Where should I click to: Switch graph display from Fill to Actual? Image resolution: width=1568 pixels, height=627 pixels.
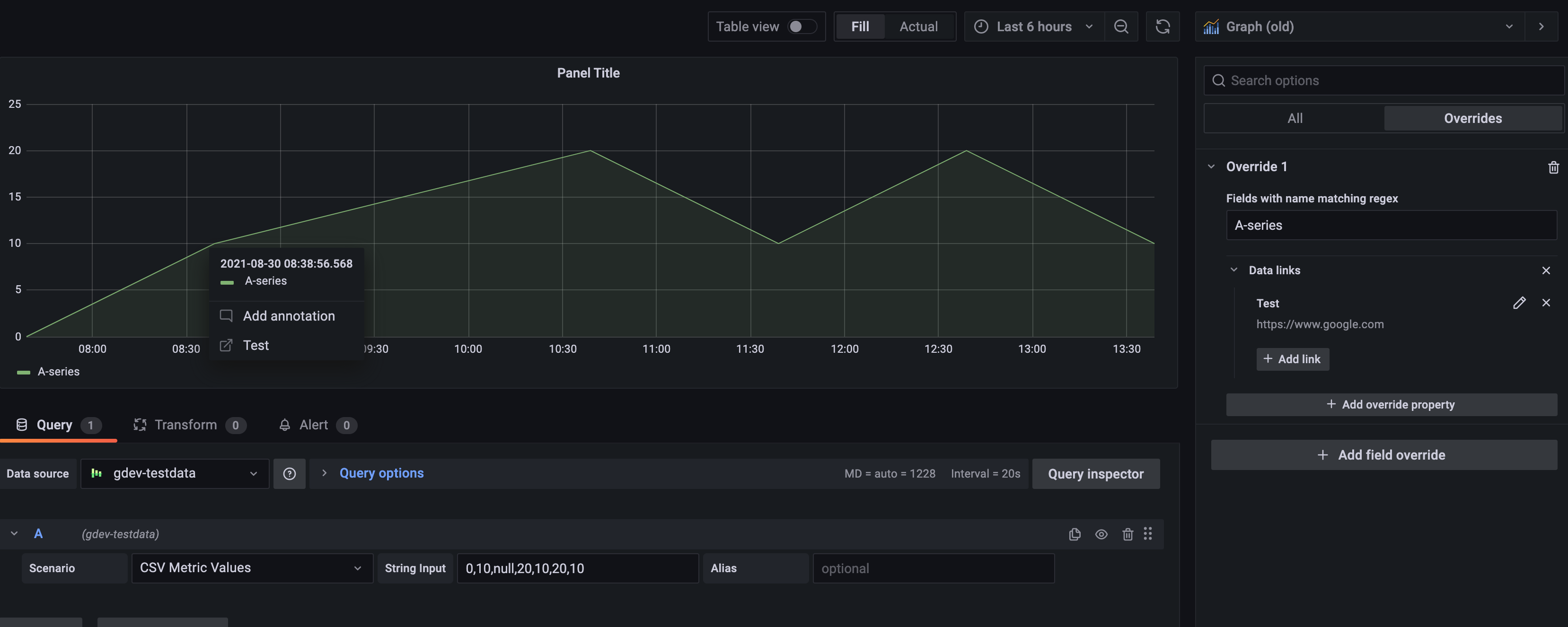pos(918,26)
